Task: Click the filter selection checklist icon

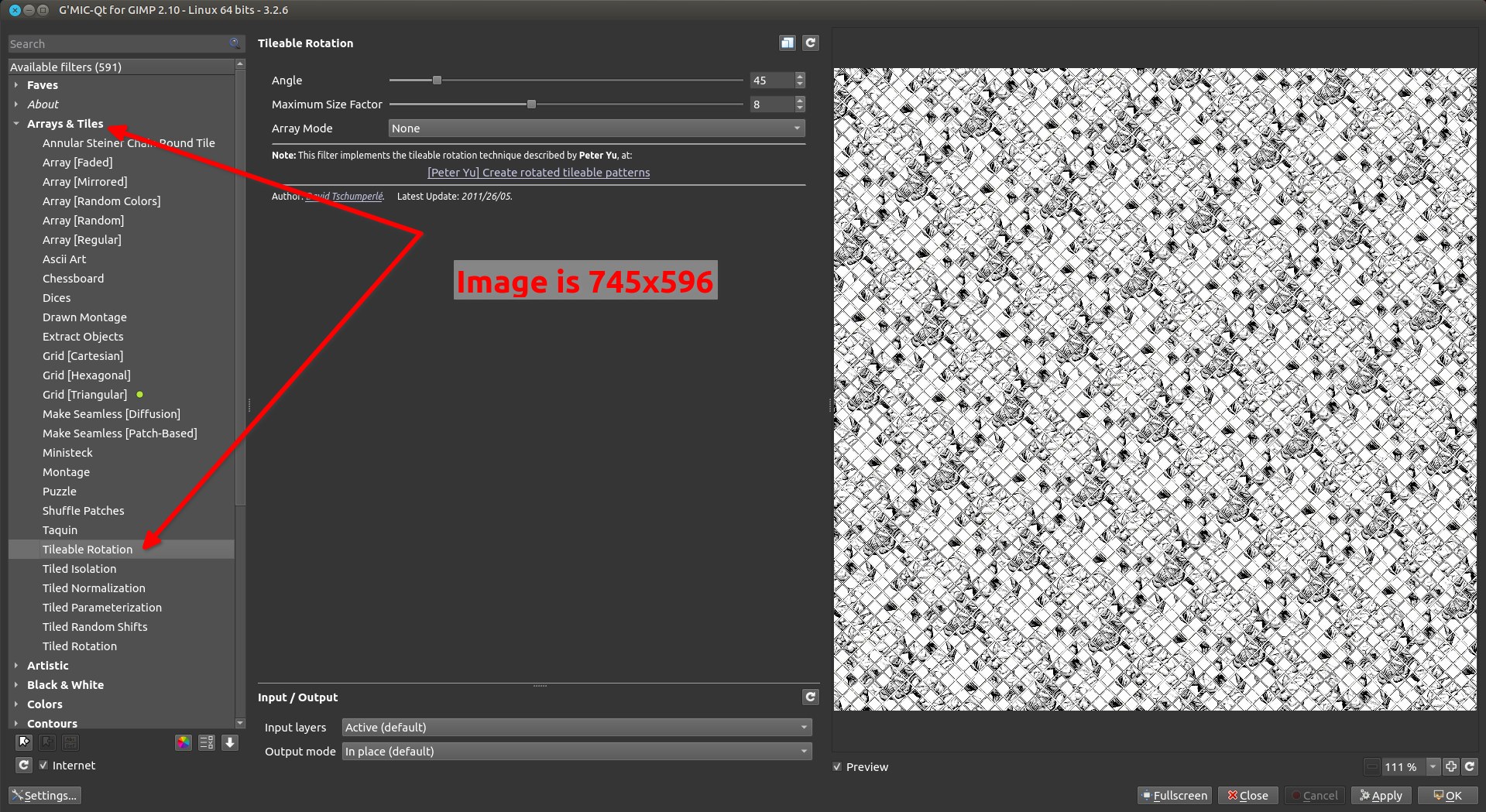Action: [207, 742]
